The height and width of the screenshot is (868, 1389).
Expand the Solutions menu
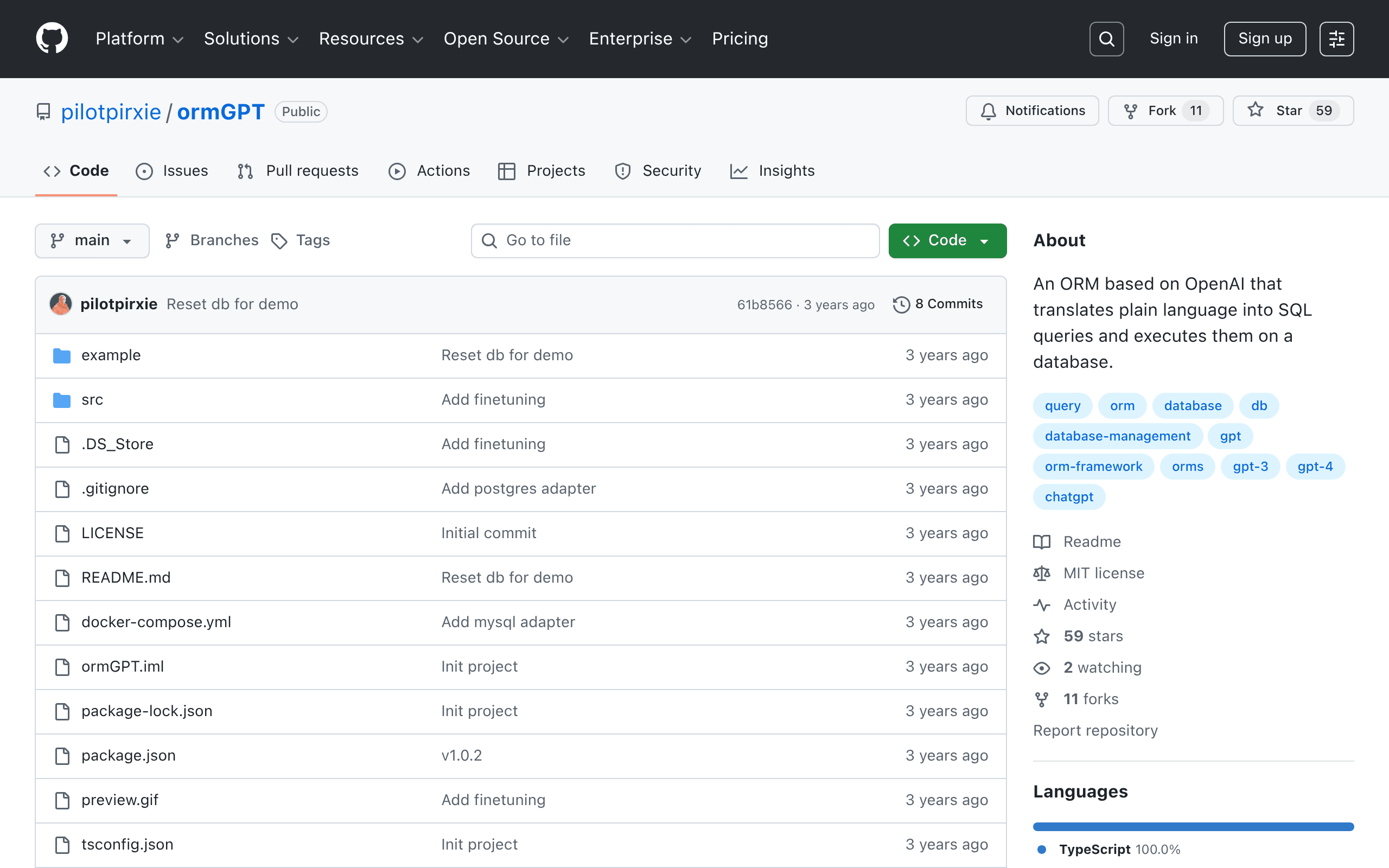tap(251, 39)
